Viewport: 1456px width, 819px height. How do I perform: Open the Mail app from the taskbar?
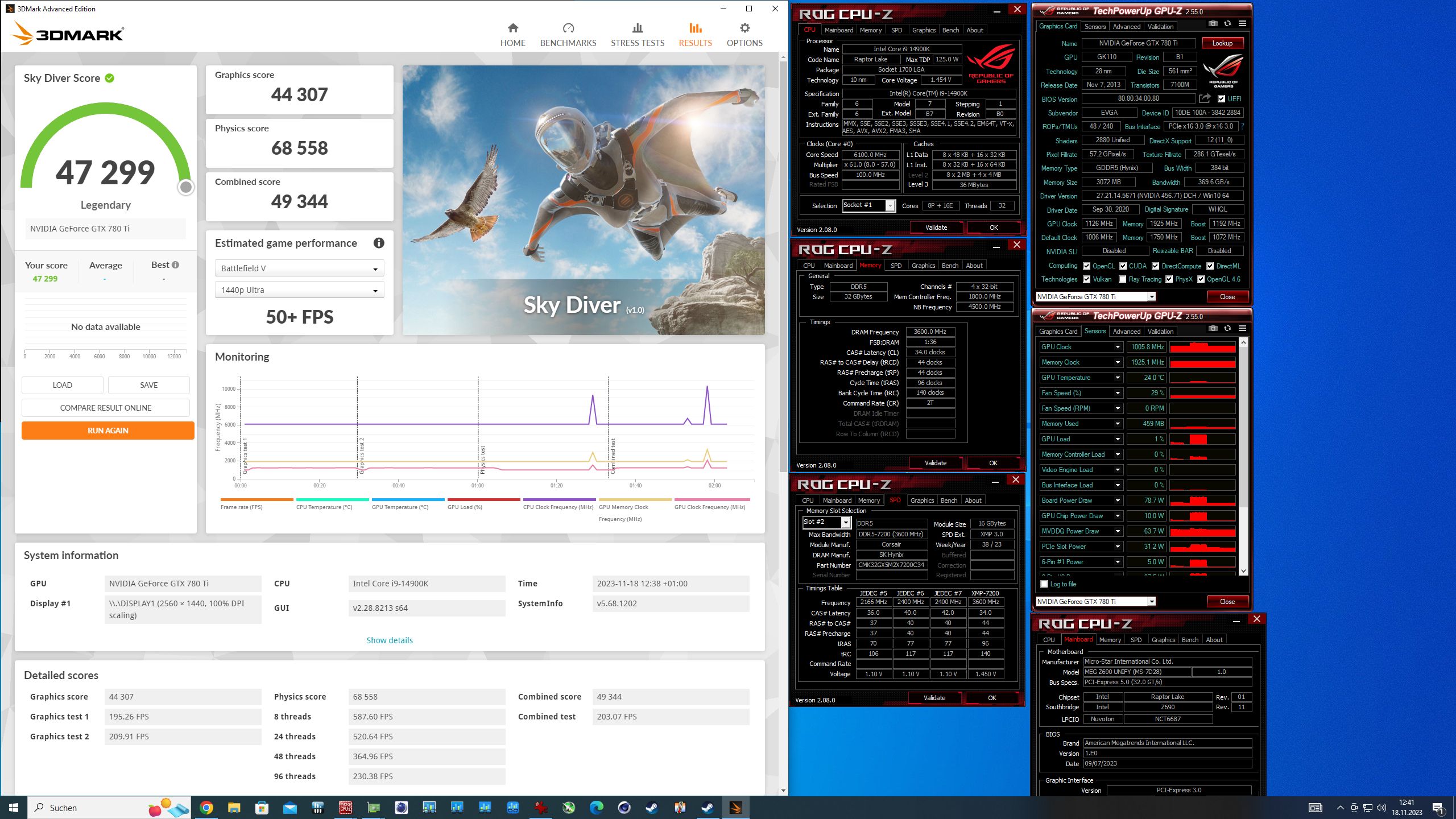pyautogui.click(x=290, y=808)
